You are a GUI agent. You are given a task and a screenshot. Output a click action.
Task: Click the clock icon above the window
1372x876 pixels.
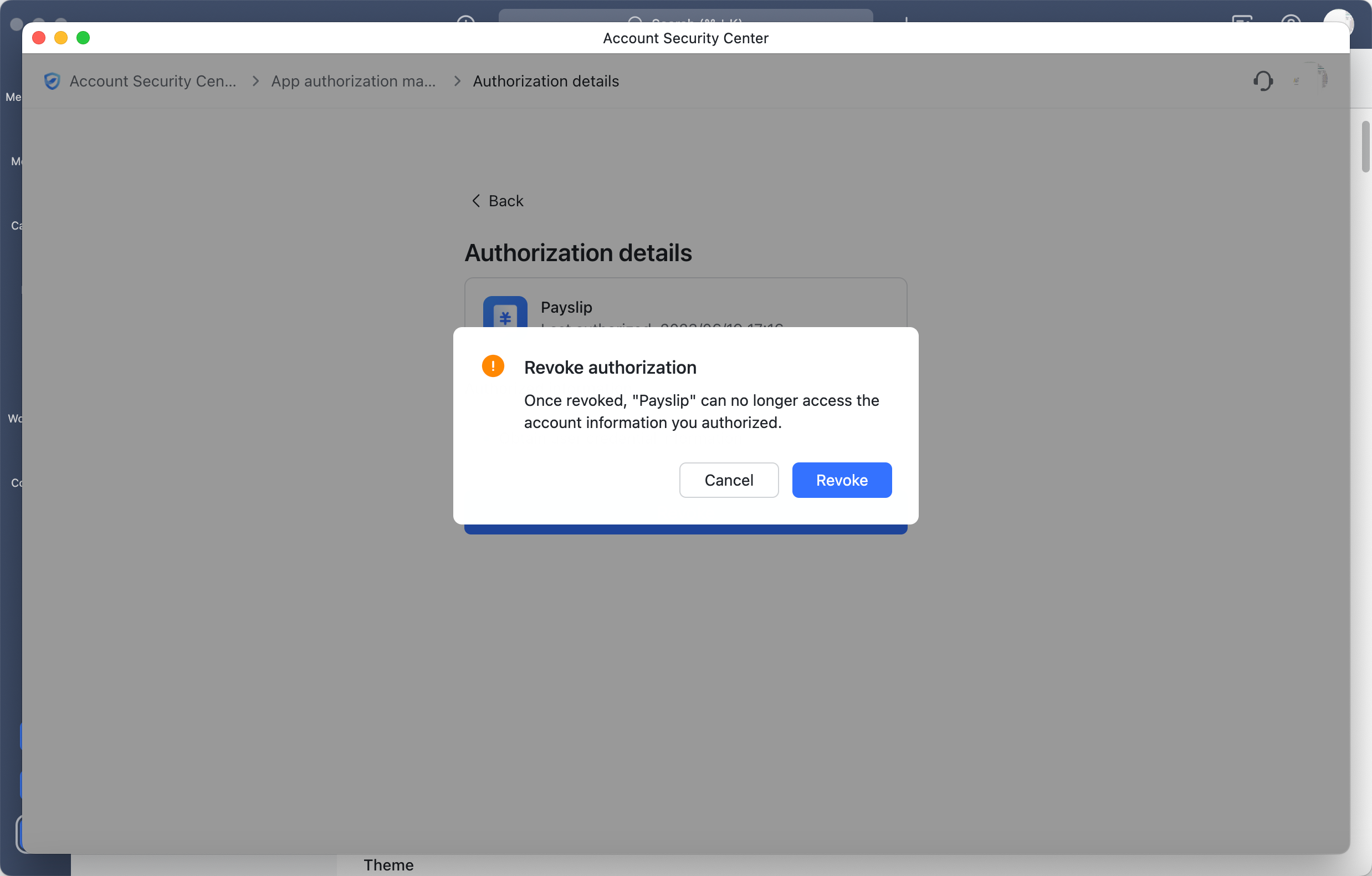pos(467,22)
